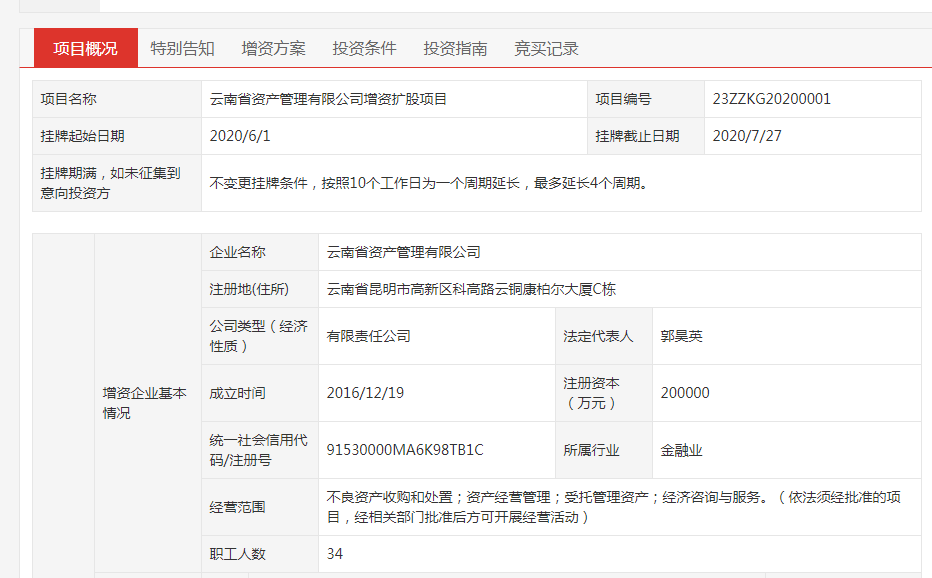Click founding date 2016/12/19
932x578 pixels.
point(366,393)
